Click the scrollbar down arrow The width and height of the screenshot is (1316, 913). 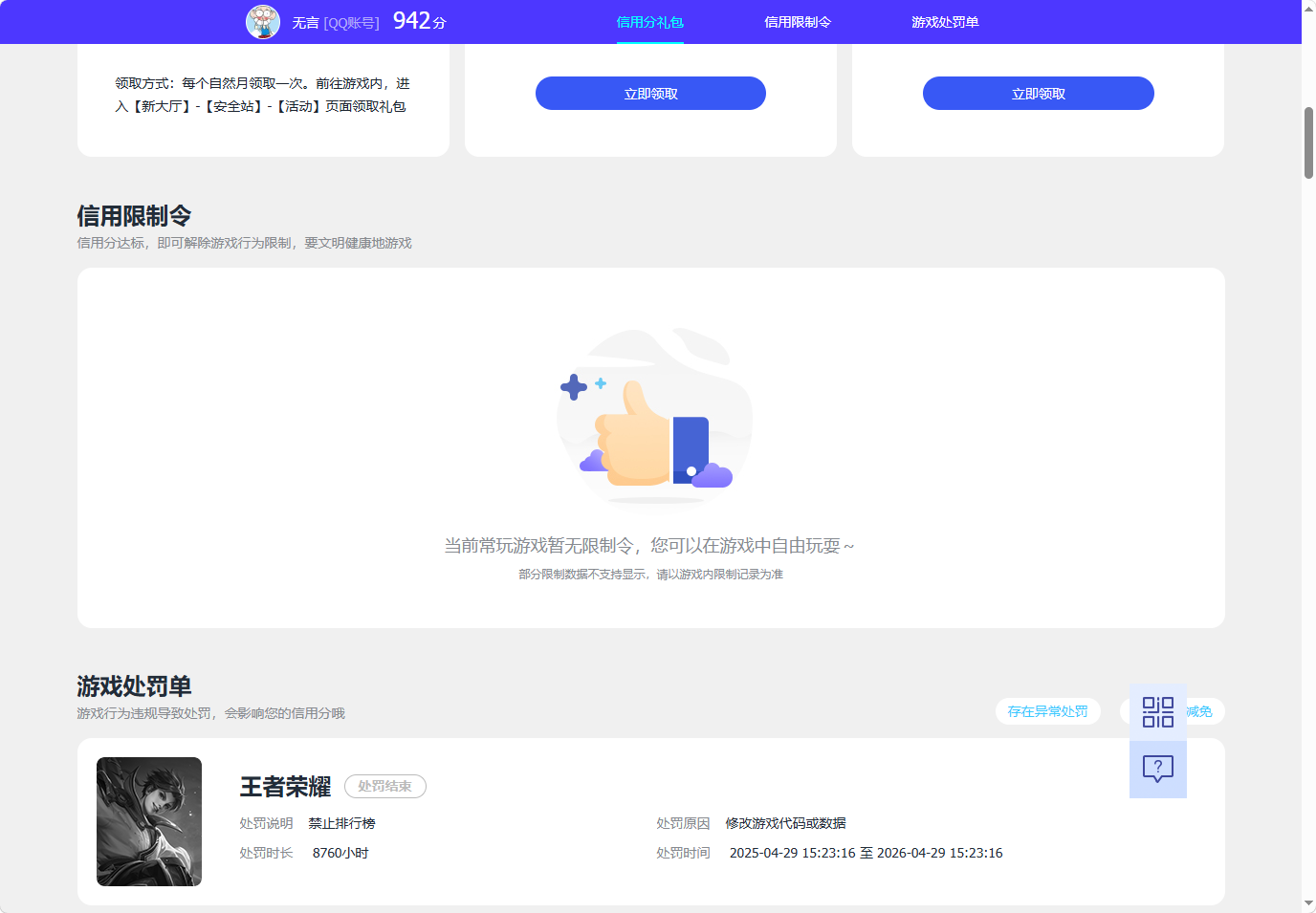point(1308,903)
